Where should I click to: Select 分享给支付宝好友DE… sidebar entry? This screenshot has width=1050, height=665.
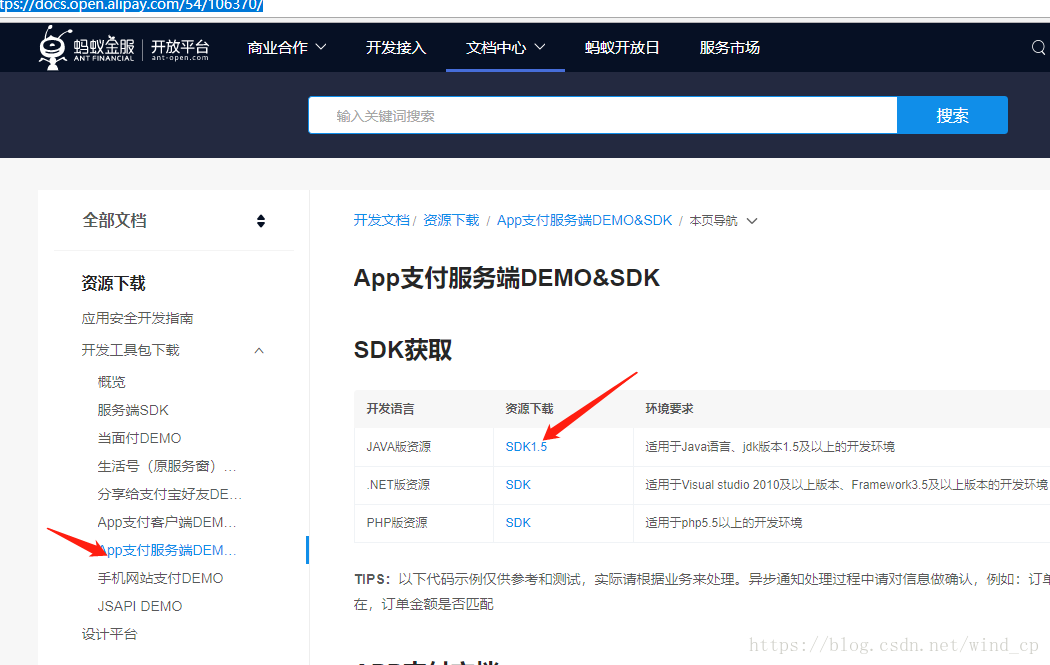coord(169,494)
